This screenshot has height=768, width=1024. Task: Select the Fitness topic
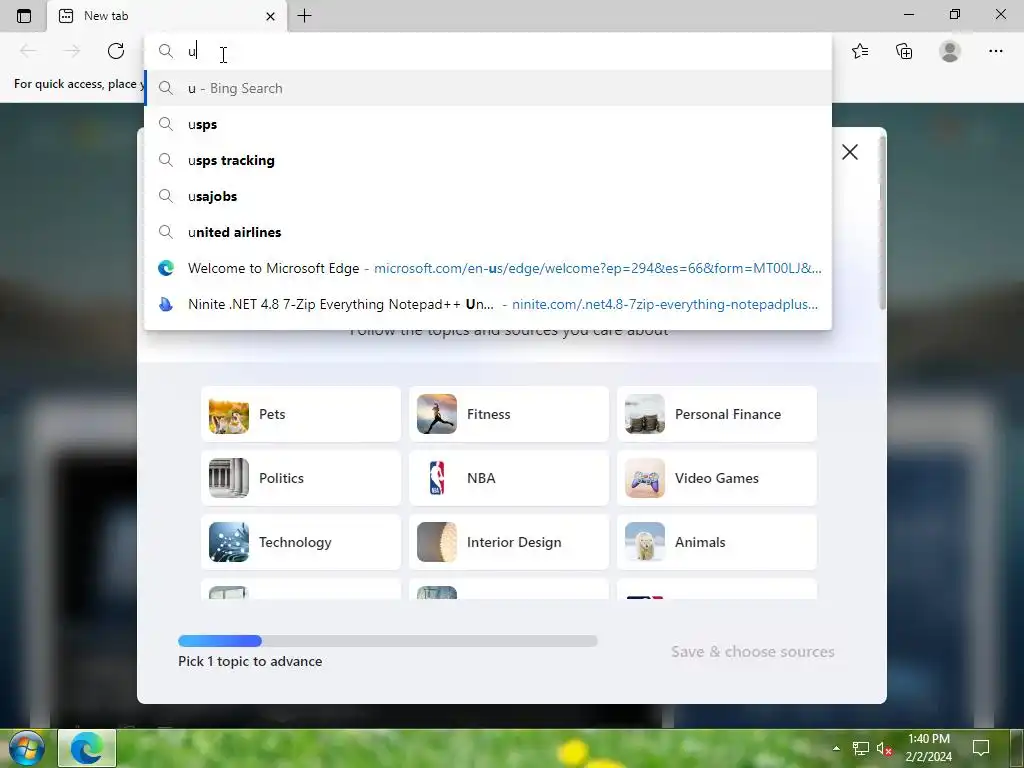click(x=509, y=414)
